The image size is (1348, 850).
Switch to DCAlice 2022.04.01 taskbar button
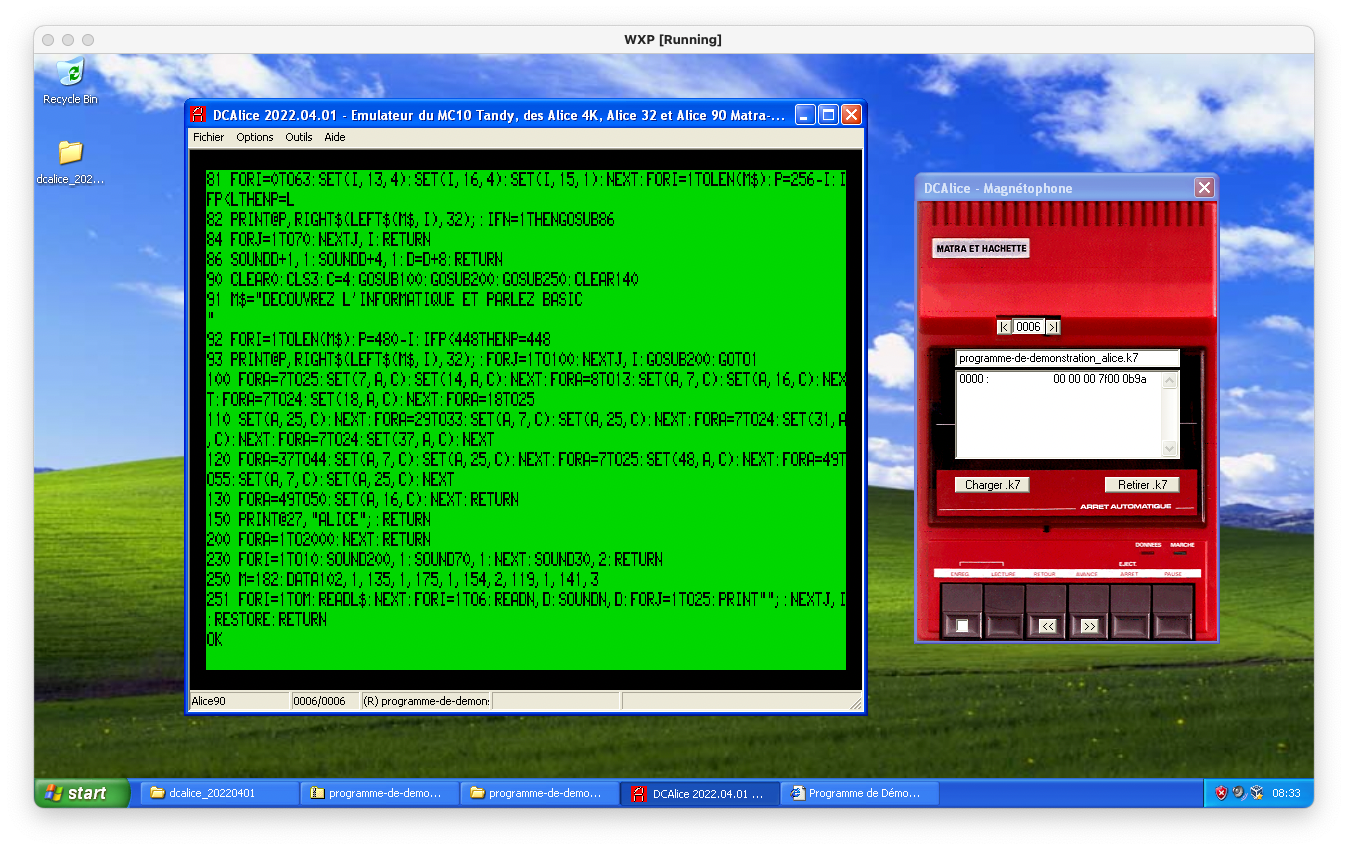699,793
